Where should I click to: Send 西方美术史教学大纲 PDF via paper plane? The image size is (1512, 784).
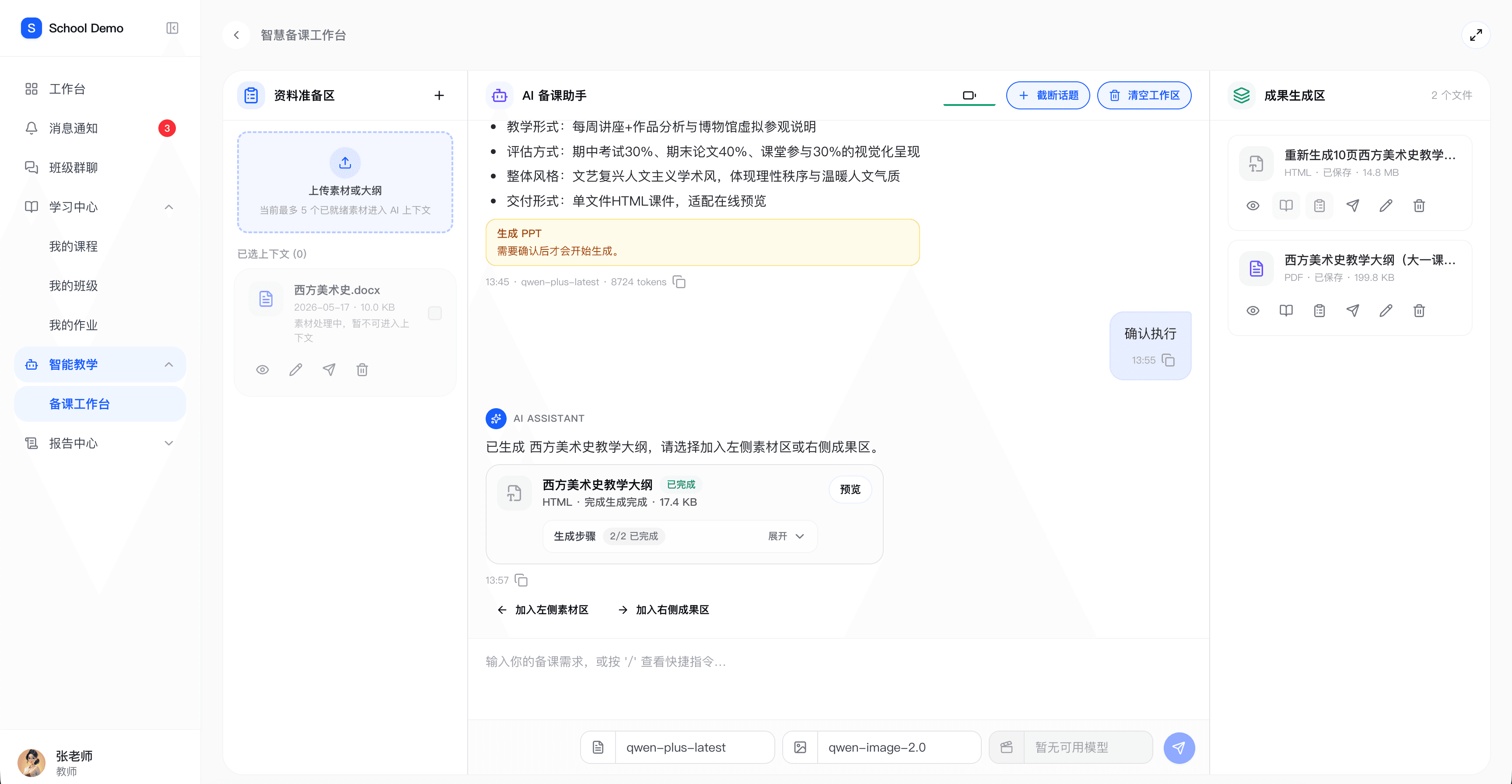(x=1352, y=311)
